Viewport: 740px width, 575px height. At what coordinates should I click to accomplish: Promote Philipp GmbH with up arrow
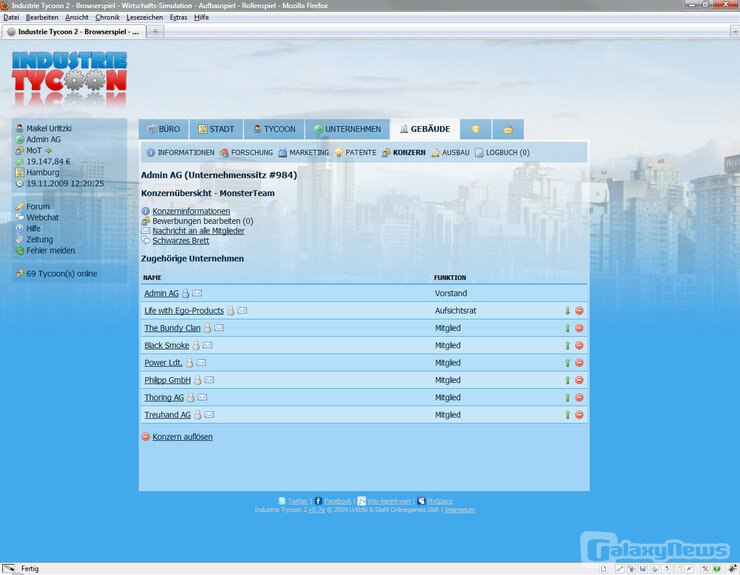tap(568, 380)
